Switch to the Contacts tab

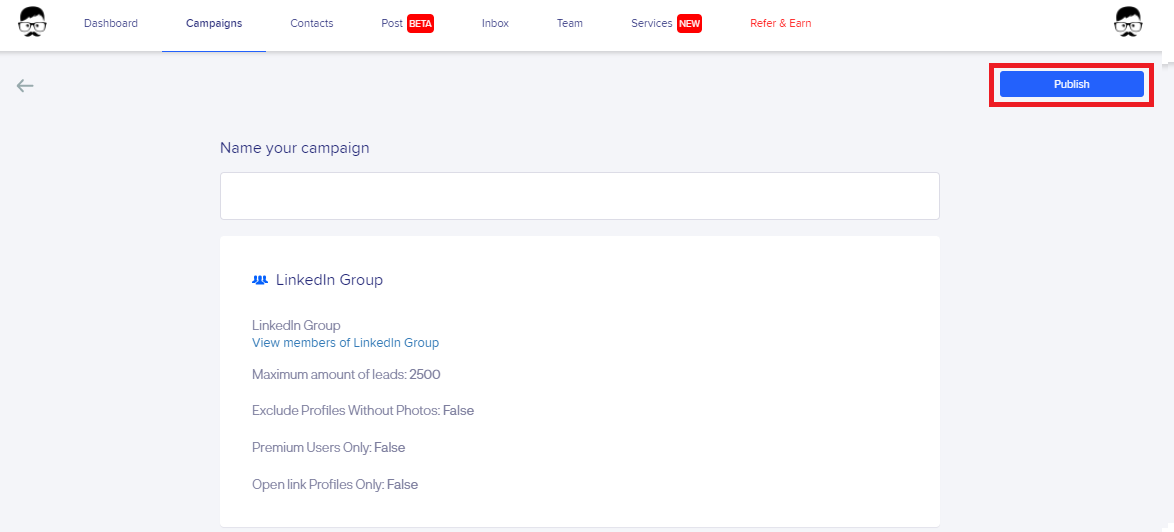click(311, 23)
